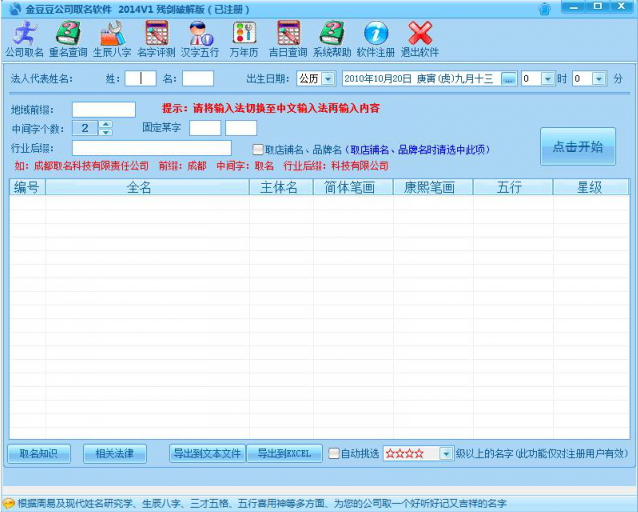Toggle the 自动挑选 checkbox
638x512 pixels.
tap(334, 454)
